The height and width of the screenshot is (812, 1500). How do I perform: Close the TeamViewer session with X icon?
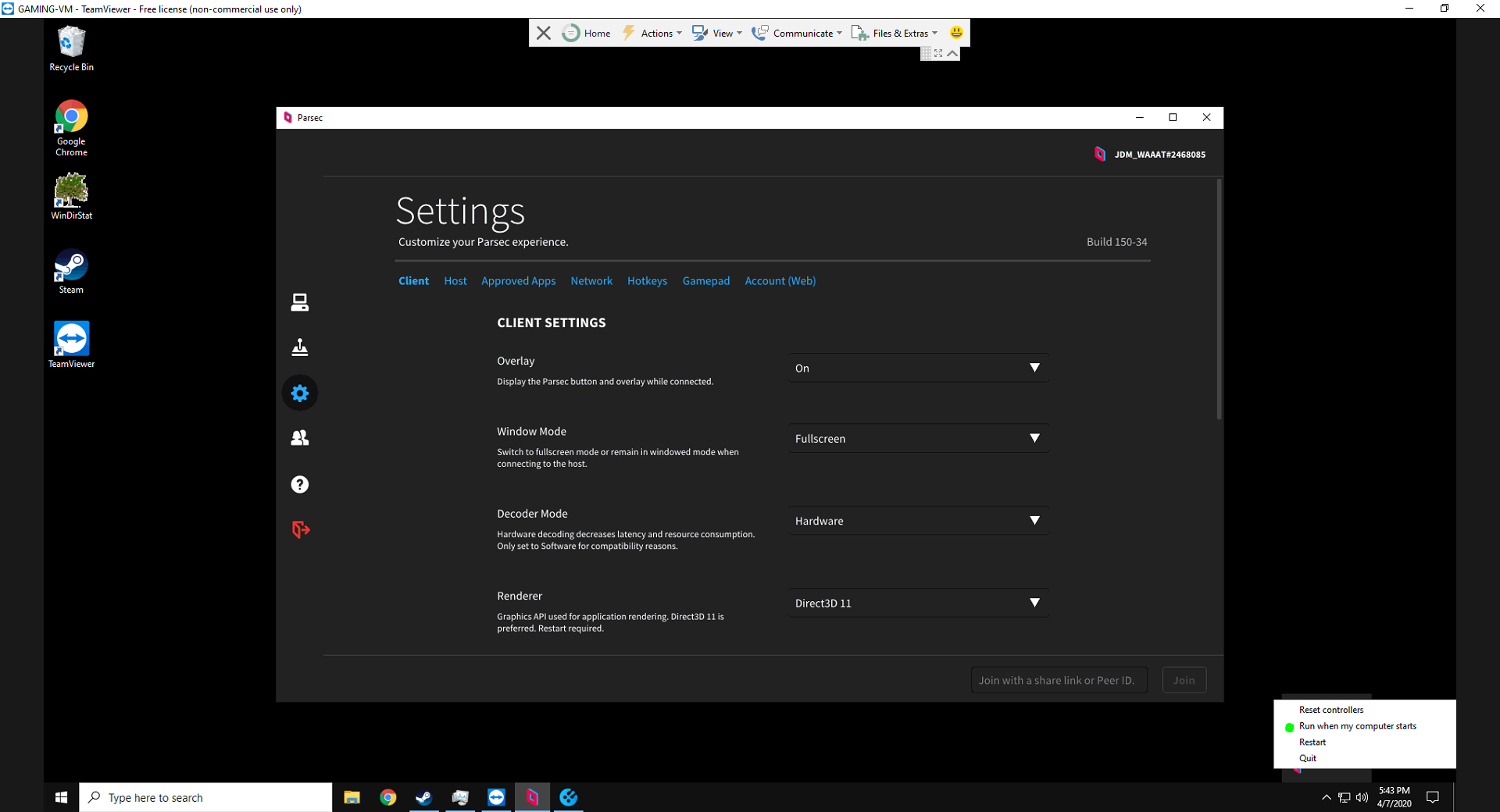[544, 33]
